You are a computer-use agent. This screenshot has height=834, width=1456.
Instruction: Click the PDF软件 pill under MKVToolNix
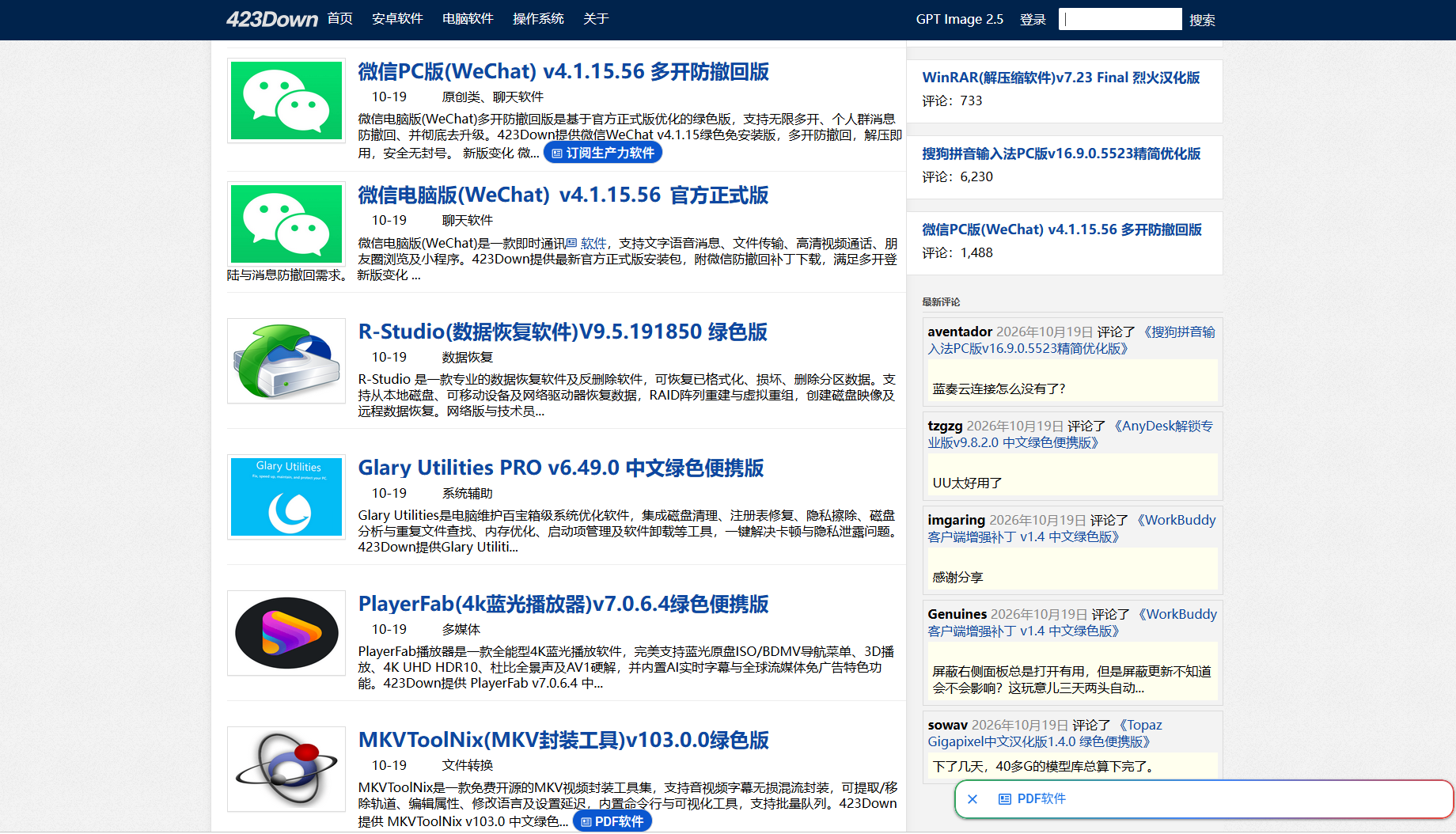(x=612, y=821)
